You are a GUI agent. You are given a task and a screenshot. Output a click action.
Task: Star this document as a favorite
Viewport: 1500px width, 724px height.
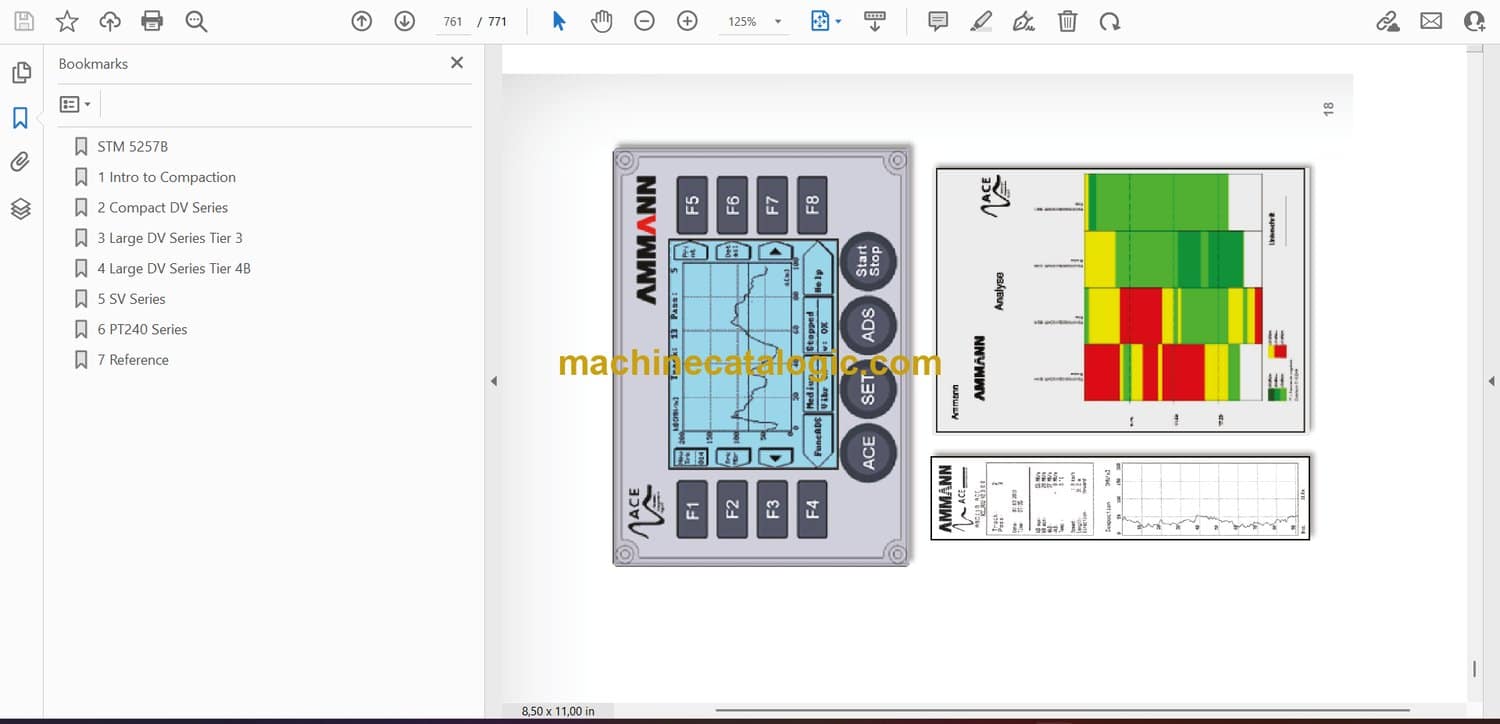[67, 21]
